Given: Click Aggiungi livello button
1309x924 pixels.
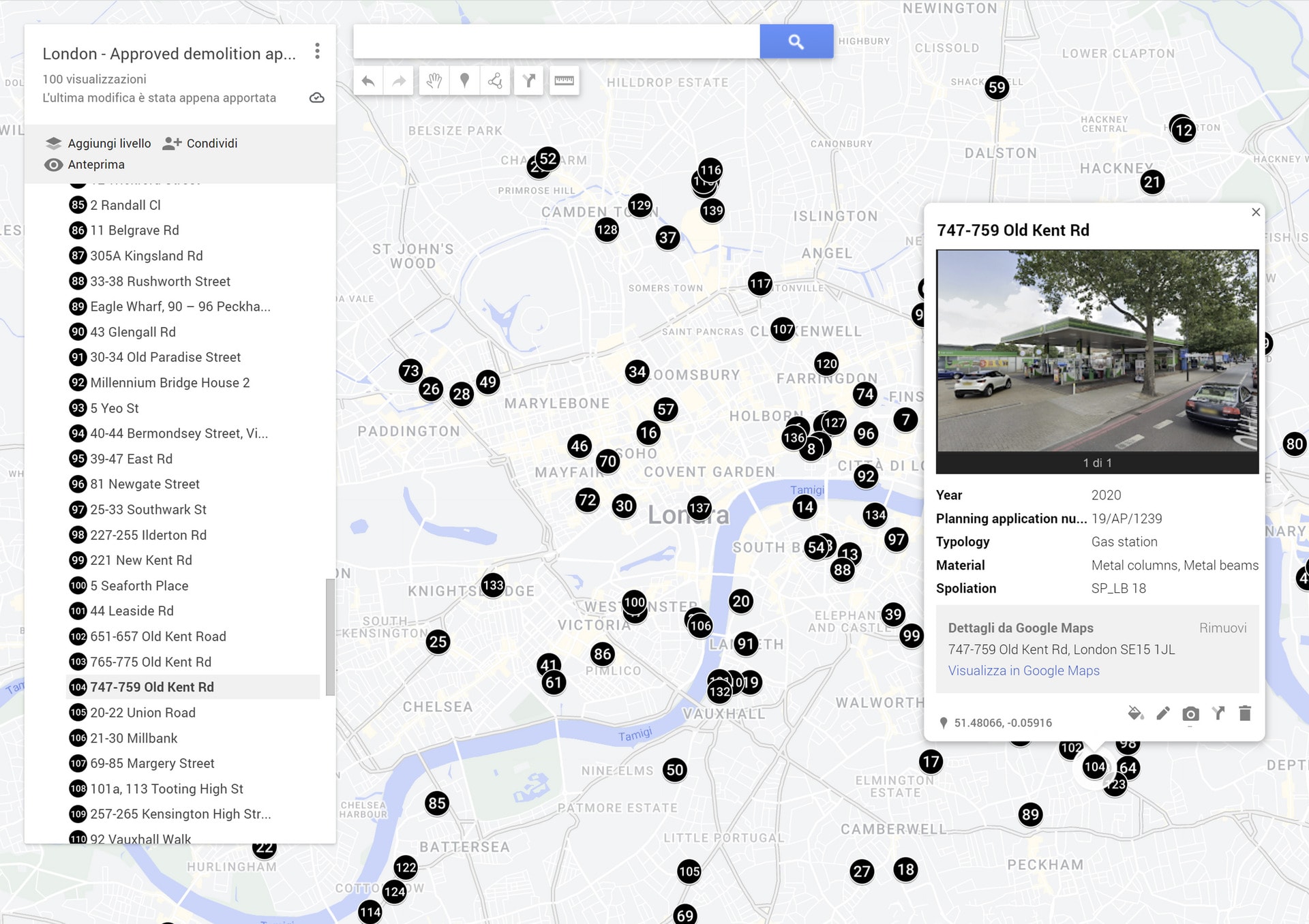Looking at the screenshot, I should click(x=98, y=143).
